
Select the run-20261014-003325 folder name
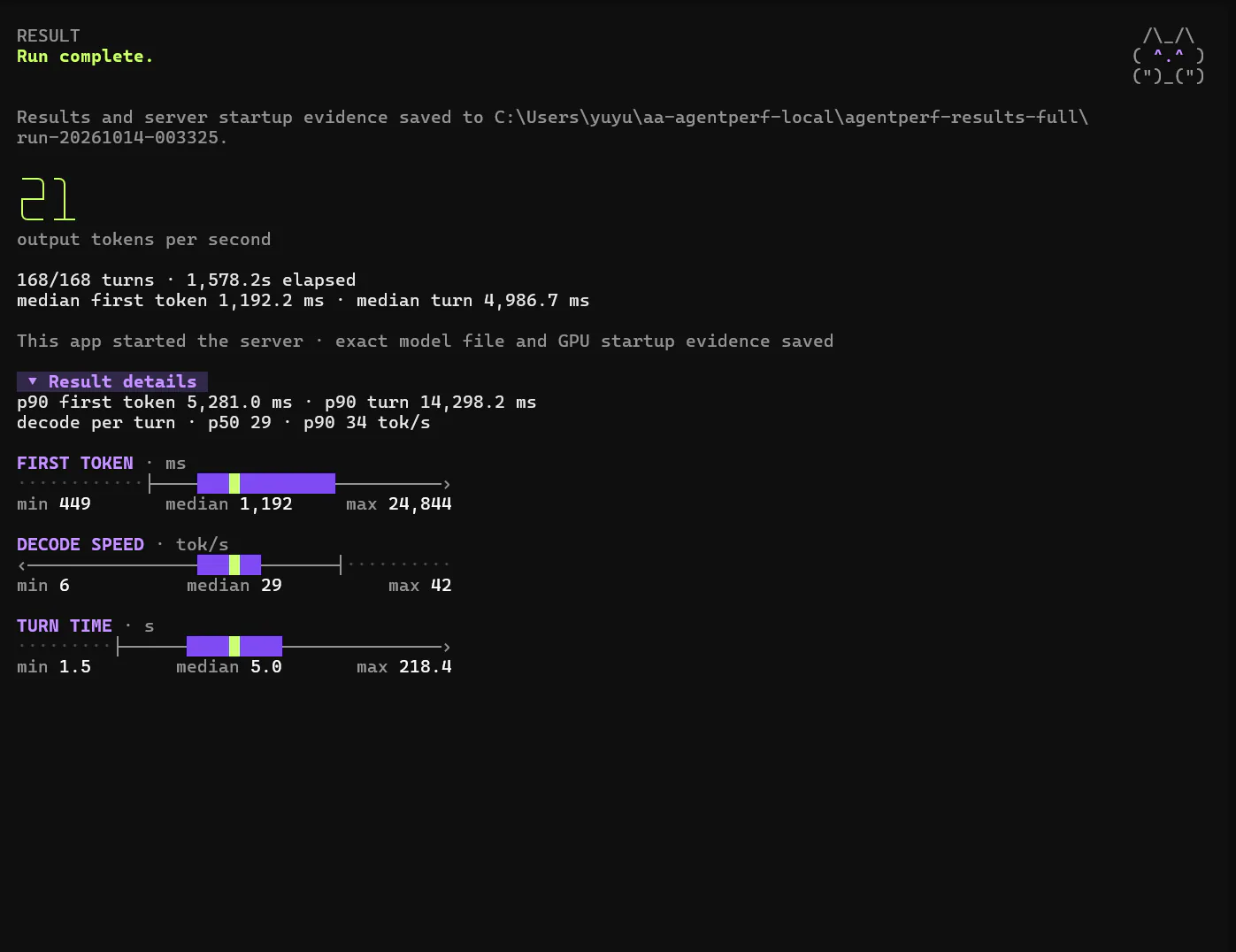click(x=118, y=138)
